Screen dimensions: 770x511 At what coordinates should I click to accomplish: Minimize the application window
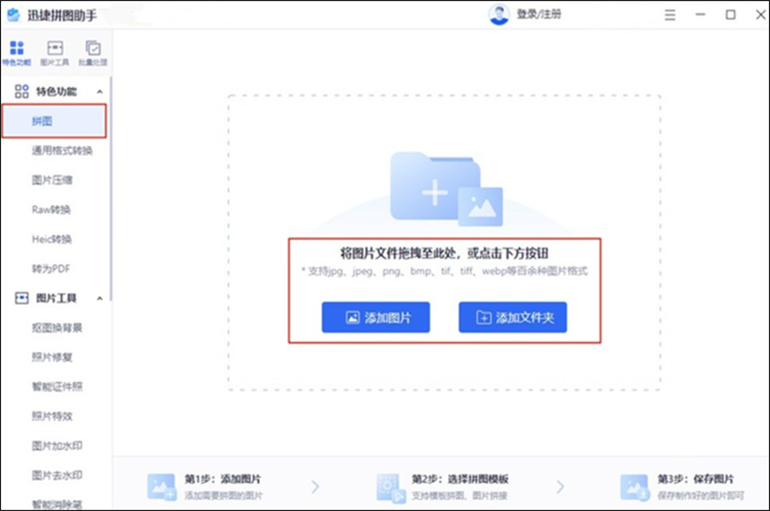[700, 15]
